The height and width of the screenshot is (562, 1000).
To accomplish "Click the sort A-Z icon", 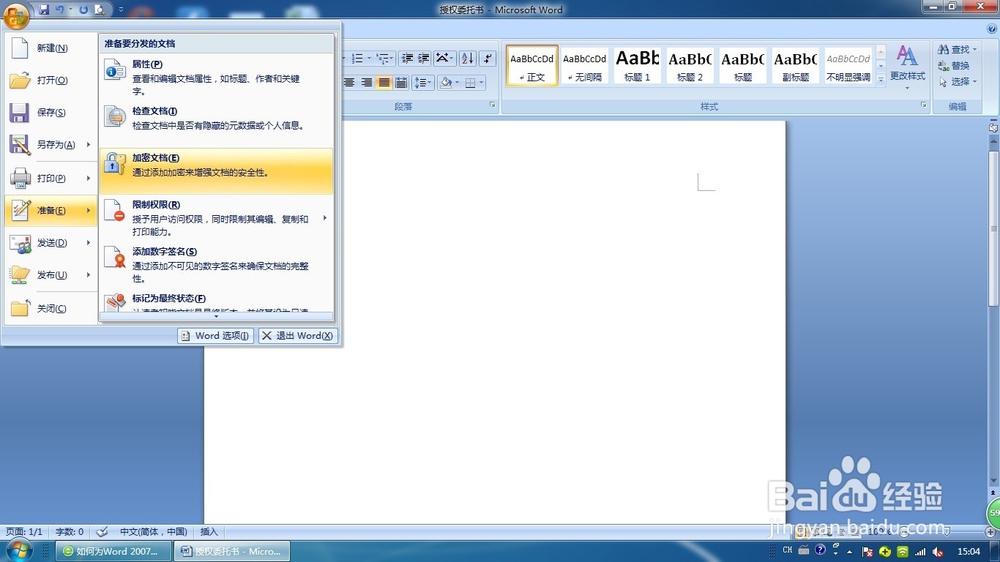I will (467, 59).
